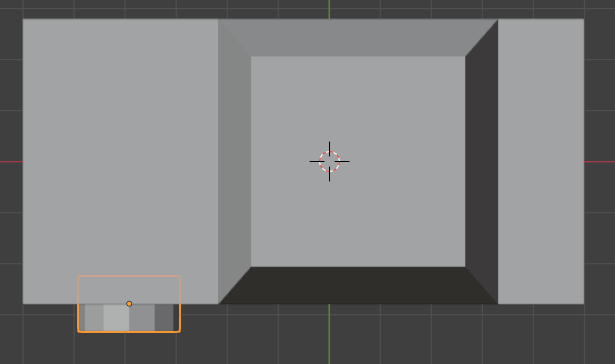Click the recessed central square face
615x364 pixels.
[x=358, y=161]
